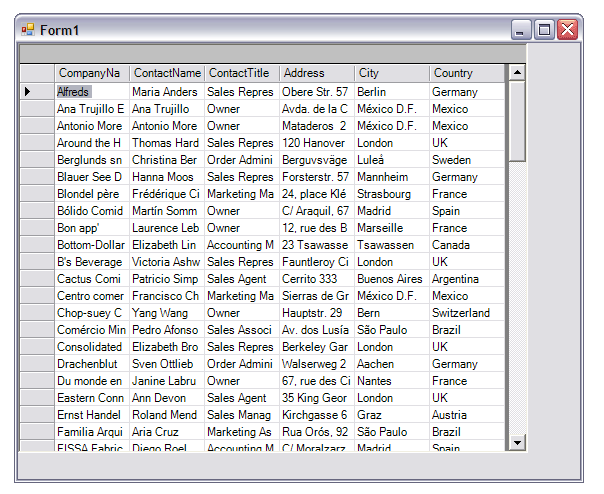
Task: Select the Bon app' cell
Action: click(92, 228)
